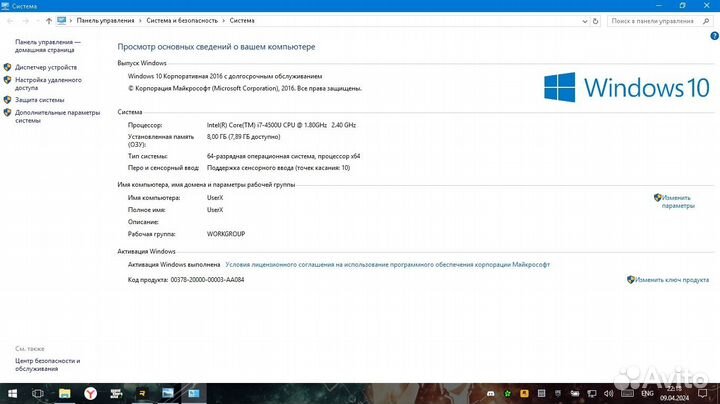This screenshot has width=720, height=404.
Task: Open Rockstar Games Launcher taskbar icon
Action: pyautogui.click(x=142, y=393)
